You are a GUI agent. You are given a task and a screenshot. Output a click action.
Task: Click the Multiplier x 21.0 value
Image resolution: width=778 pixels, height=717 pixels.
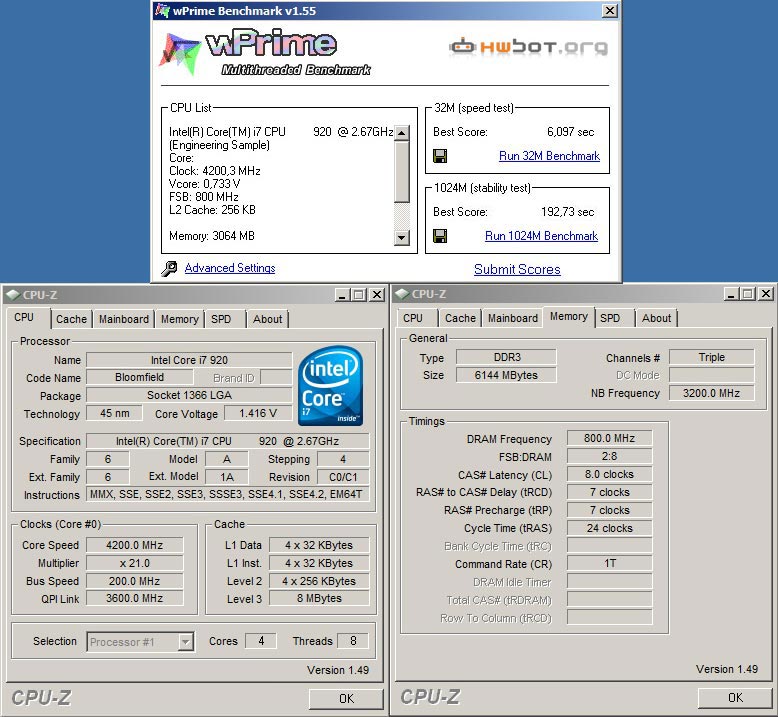134,563
